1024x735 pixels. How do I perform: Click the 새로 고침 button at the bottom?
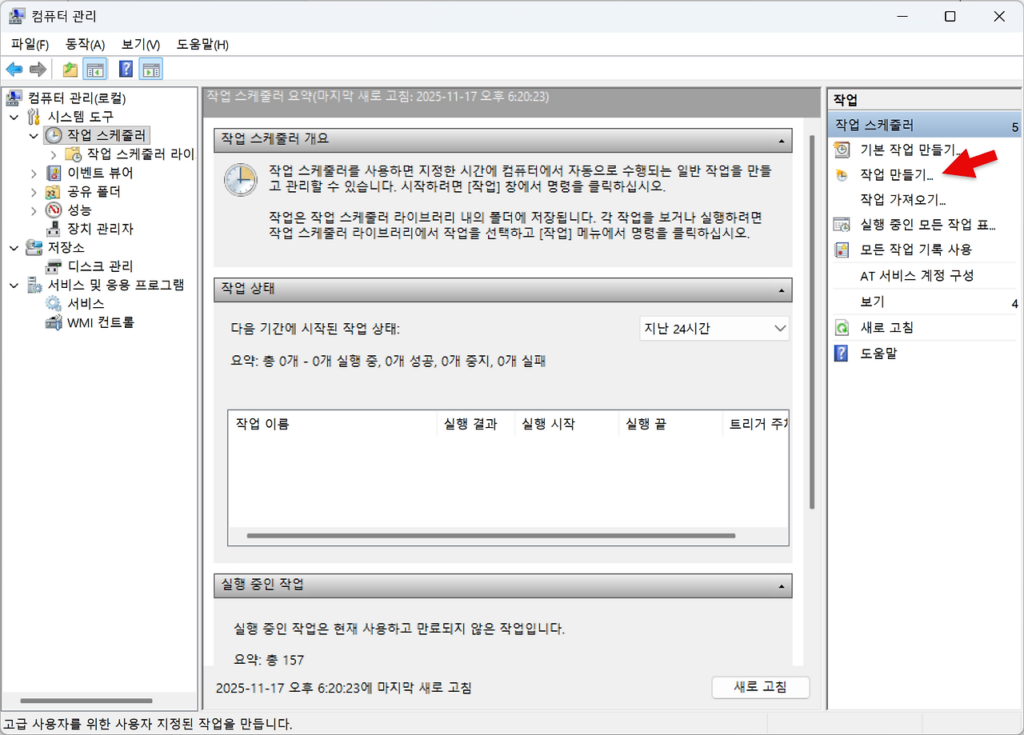[760, 687]
